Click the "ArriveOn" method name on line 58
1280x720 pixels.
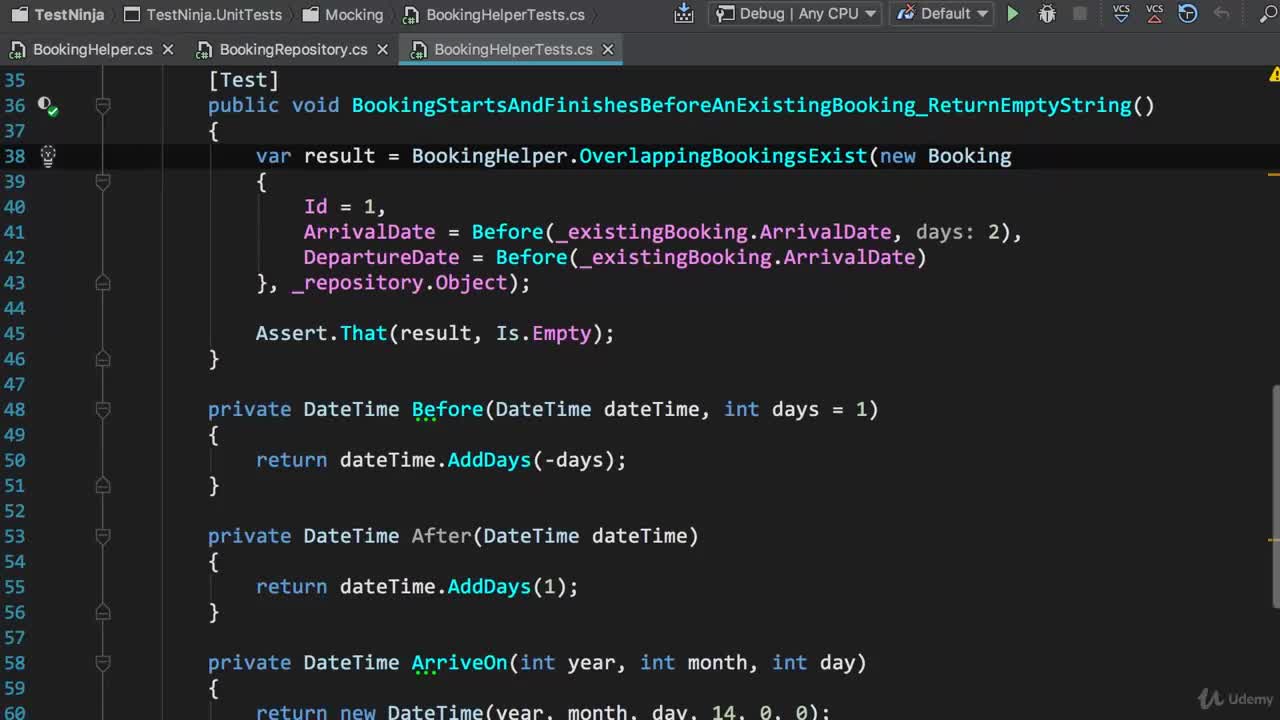click(459, 662)
